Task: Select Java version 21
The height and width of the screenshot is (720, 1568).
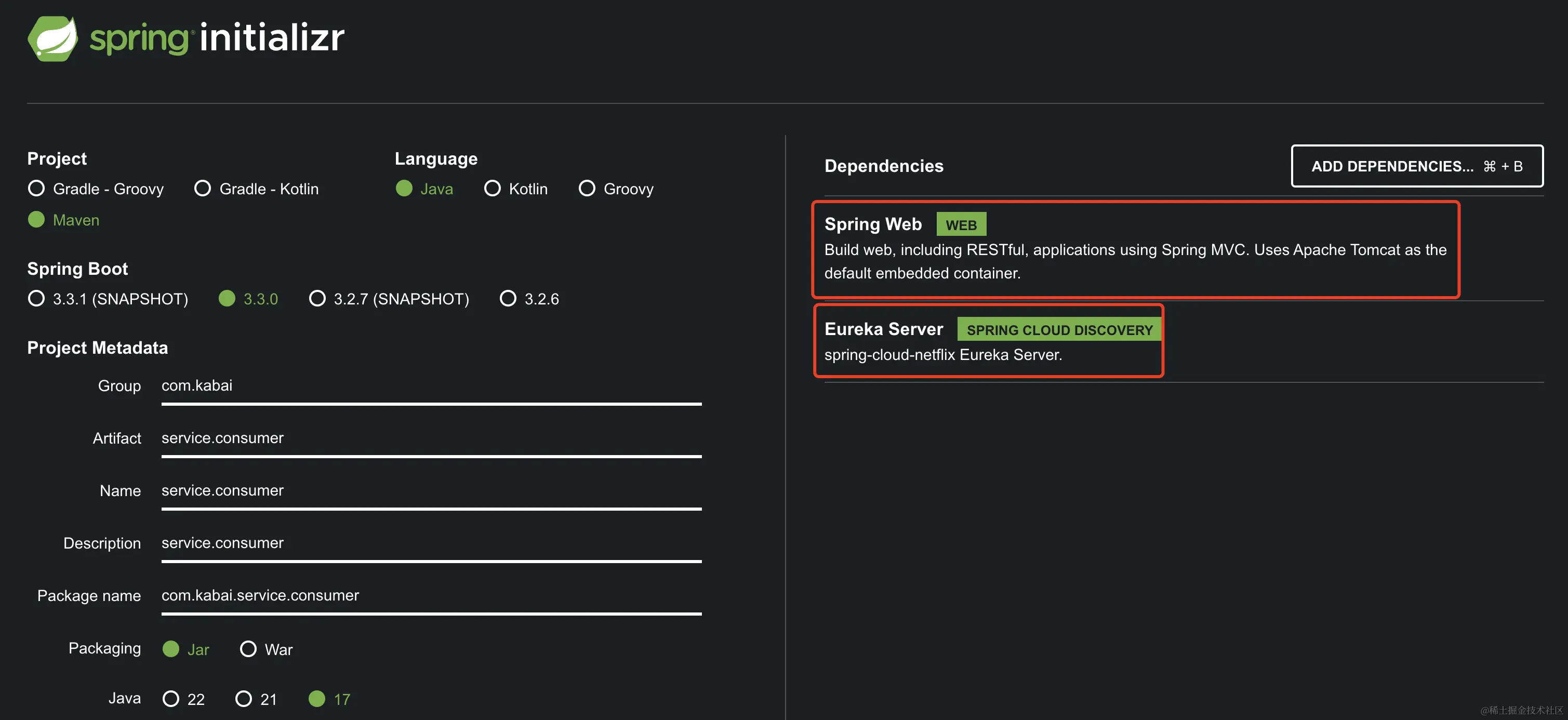Action: click(x=244, y=699)
